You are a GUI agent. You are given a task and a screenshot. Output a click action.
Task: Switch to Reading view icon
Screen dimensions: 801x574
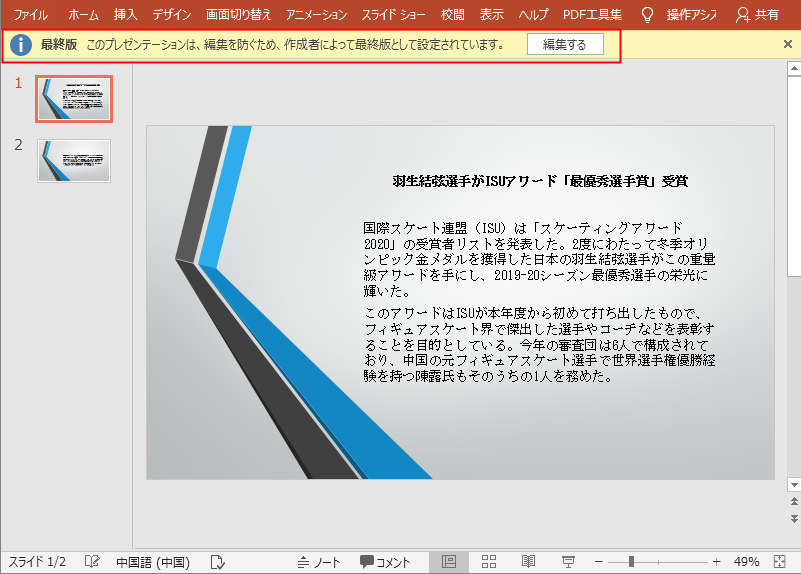tap(528, 562)
